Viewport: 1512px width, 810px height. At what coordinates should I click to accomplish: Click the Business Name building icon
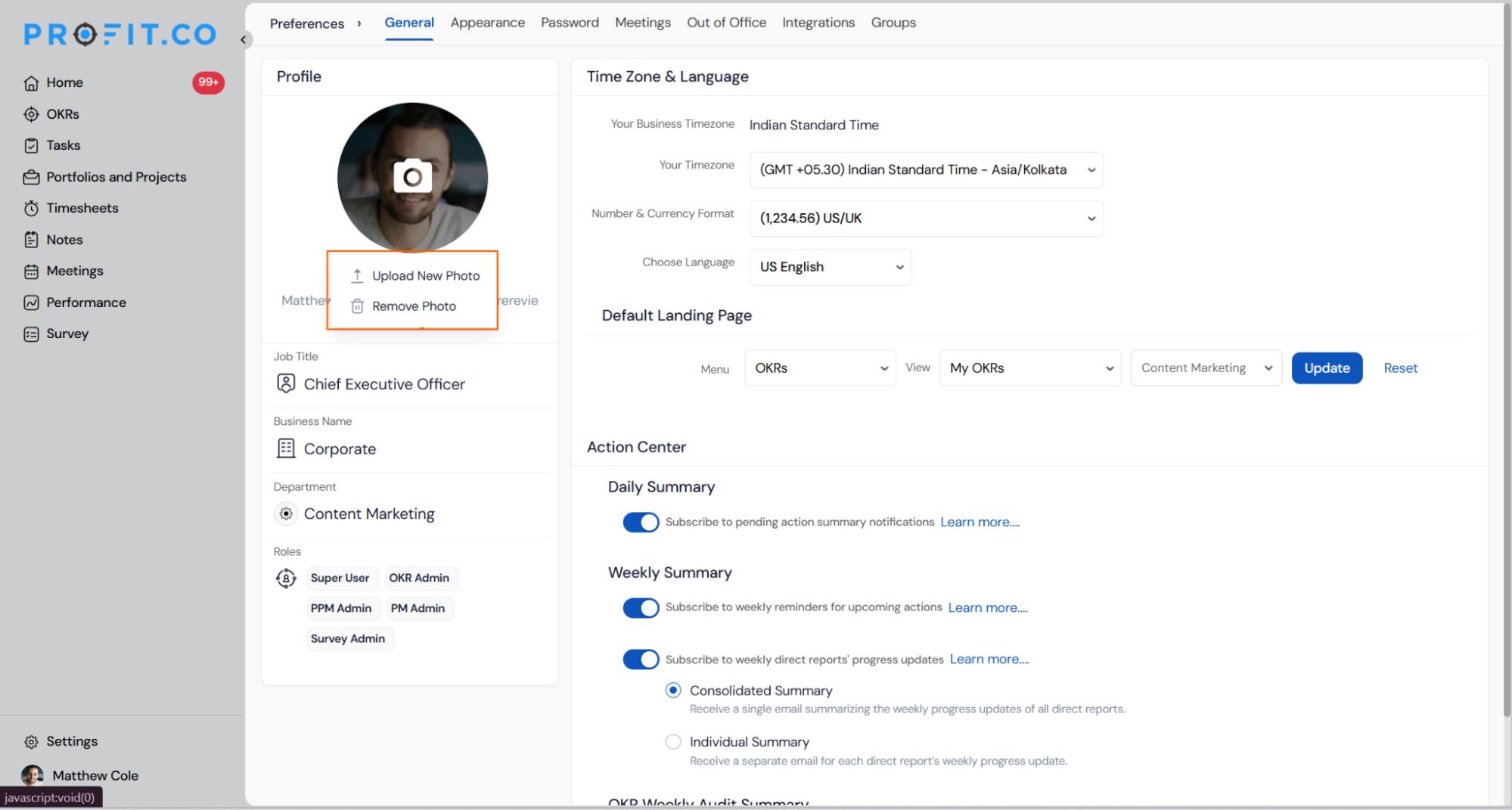[286, 448]
